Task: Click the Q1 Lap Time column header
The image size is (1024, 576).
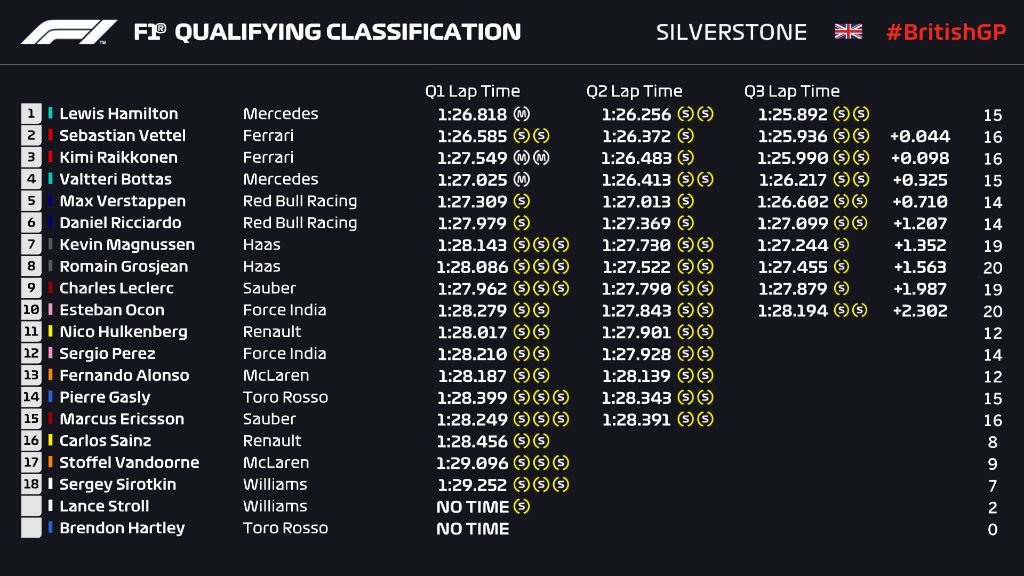Action: point(472,91)
